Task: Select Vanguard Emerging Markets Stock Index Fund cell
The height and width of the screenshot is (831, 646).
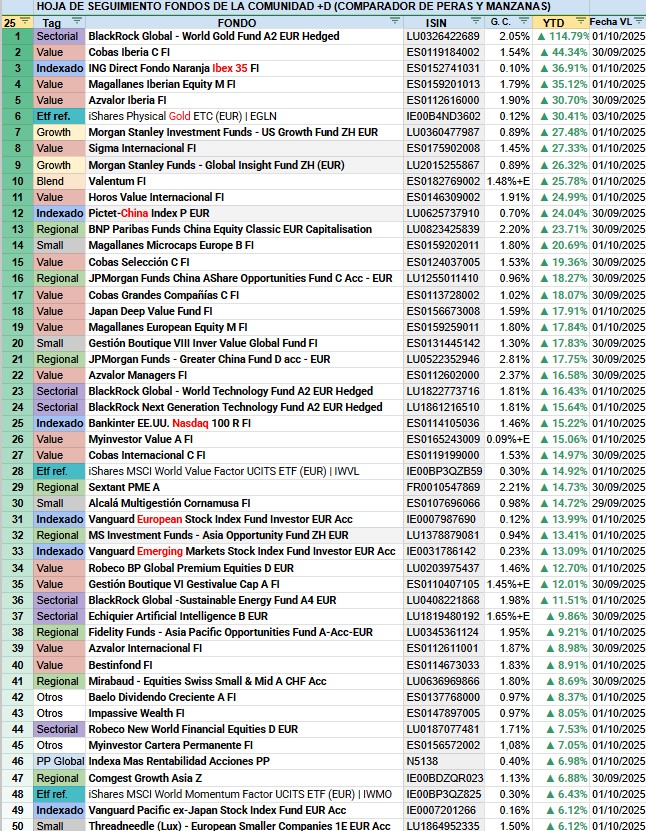Action: pos(241,551)
